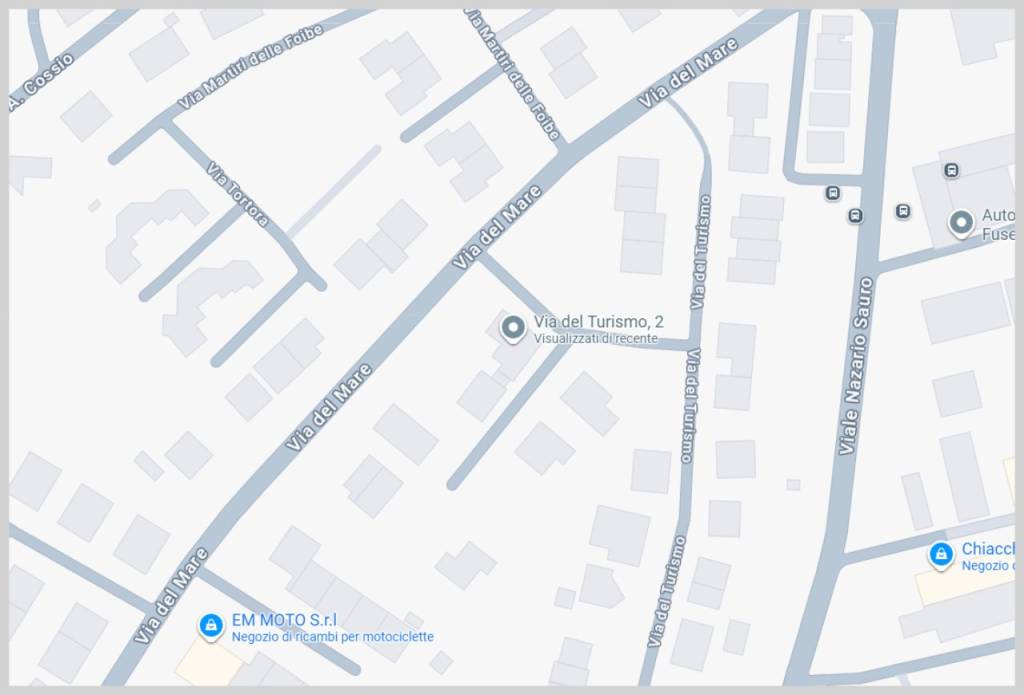Open the "EM MOTO S.r.l" business name label
This screenshot has width=1024, height=695.
coord(285,620)
